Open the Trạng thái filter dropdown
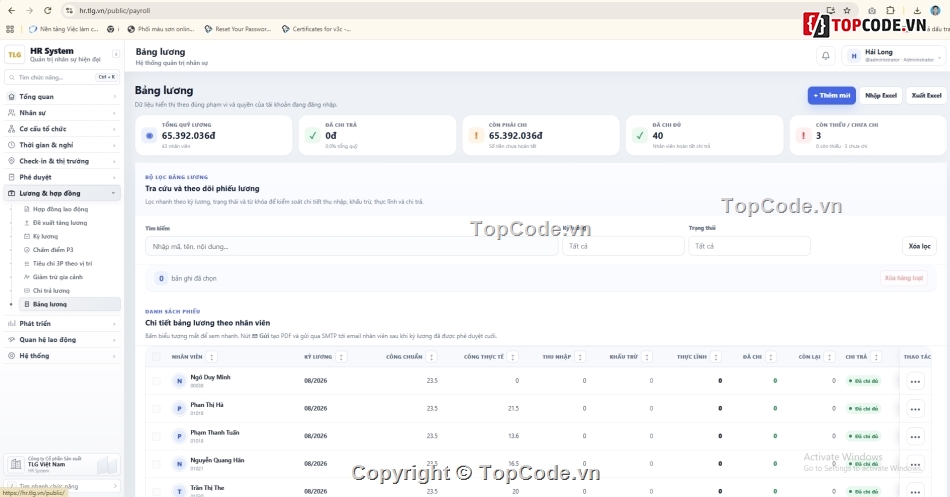 pos(749,246)
